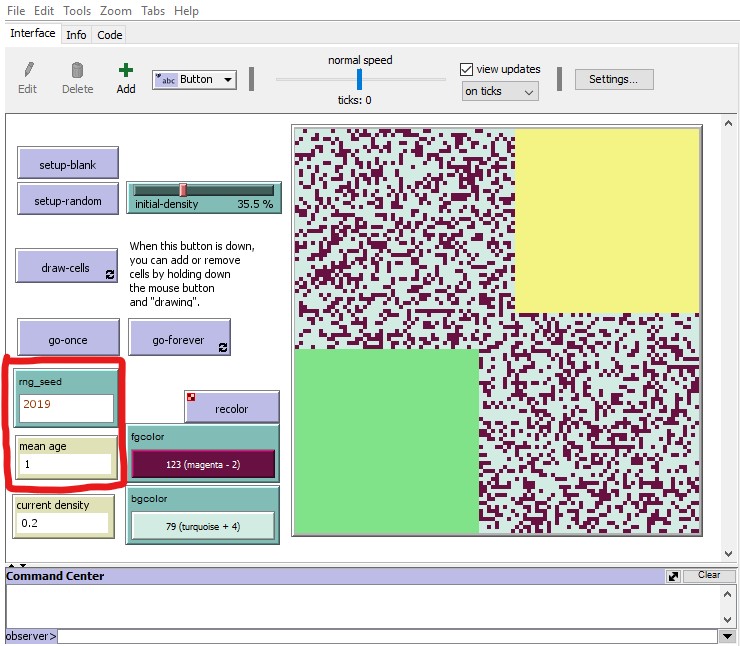Open the Tools menu
This screenshot has width=740, height=646.
pos(77,10)
